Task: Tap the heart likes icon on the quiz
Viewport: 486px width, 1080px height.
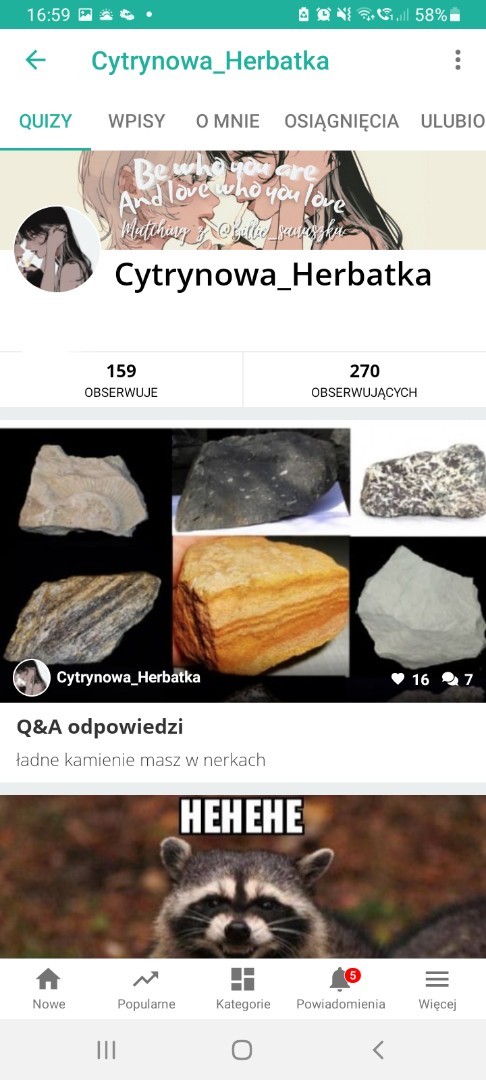Action: point(398,679)
